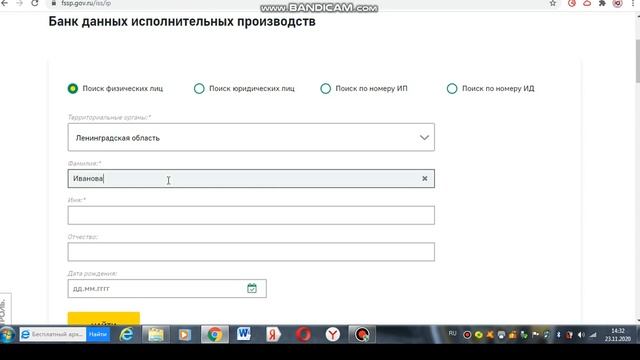The width and height of the screenshot is (640, 360).
Task: Select Поиск по номеру ИД option
Action: coord(452,88)
